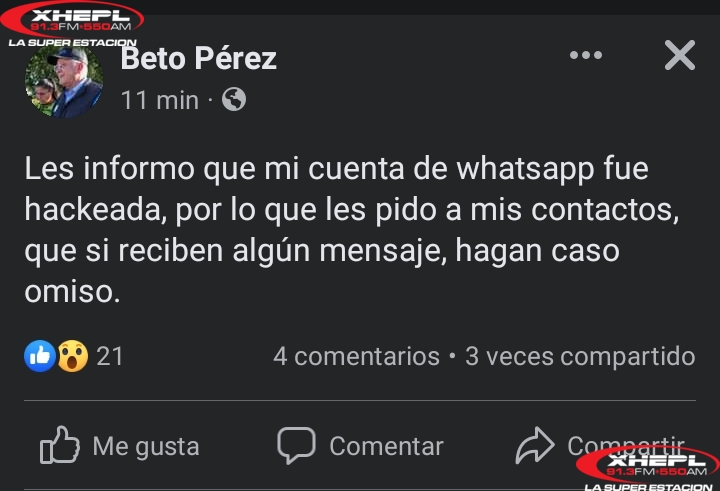
Task: Click the share arrow icon
Action: tap(535, 446)
